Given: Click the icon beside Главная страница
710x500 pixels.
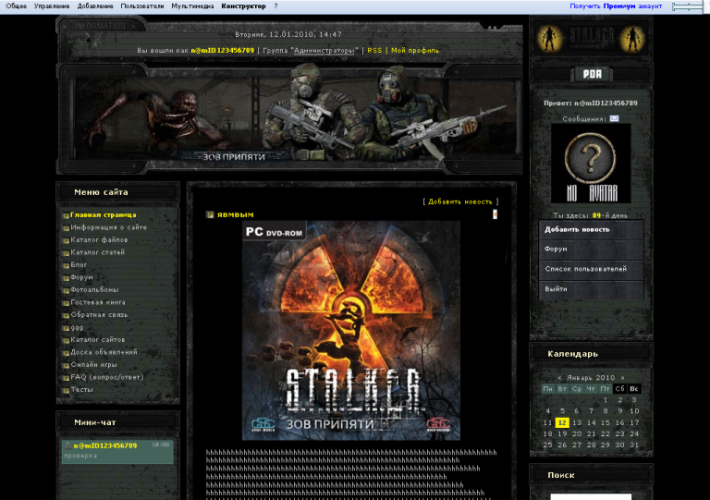Looking at the screenshot, I should [x=66, y=216].
